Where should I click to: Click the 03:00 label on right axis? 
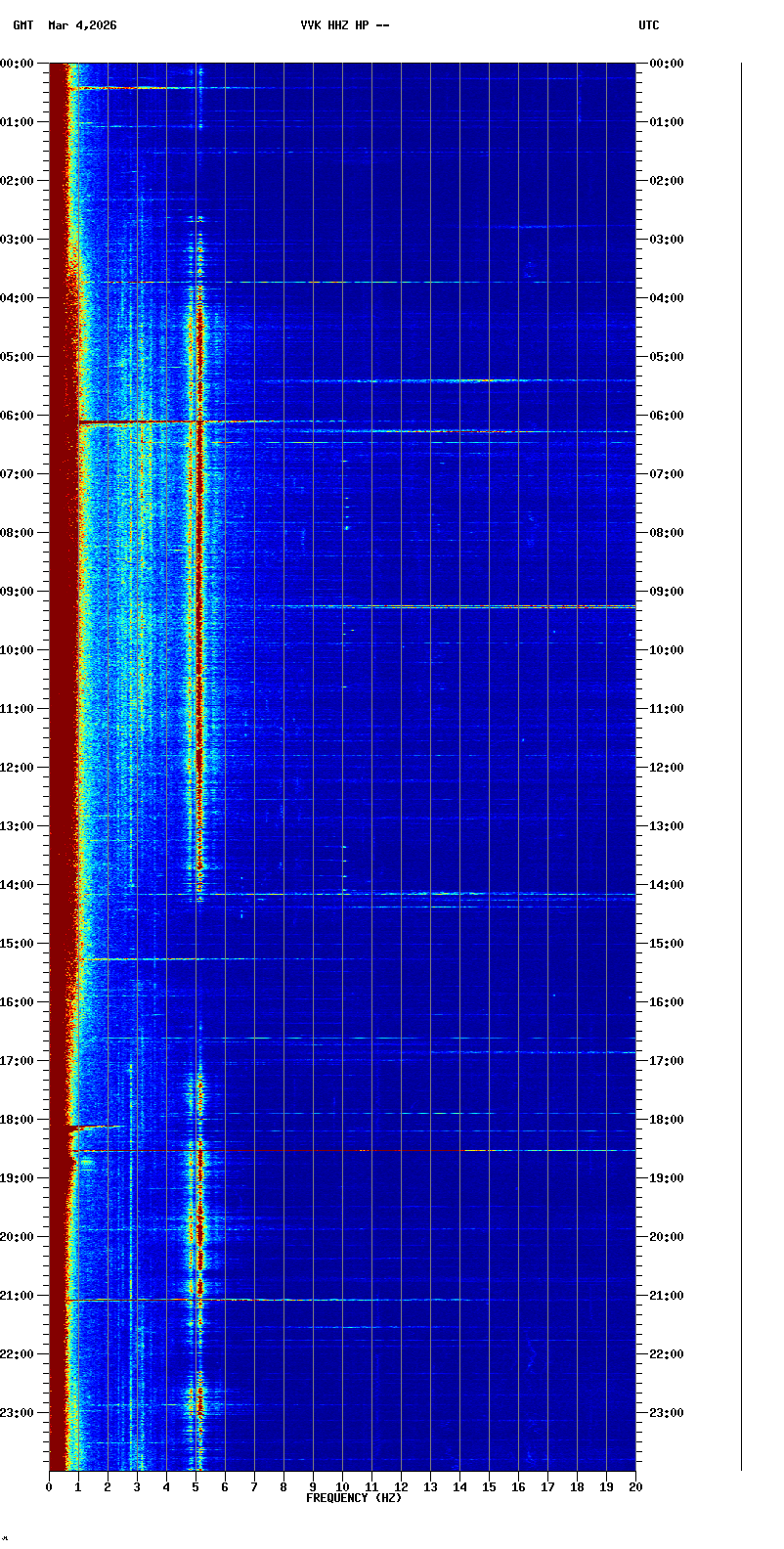(667, 240)
